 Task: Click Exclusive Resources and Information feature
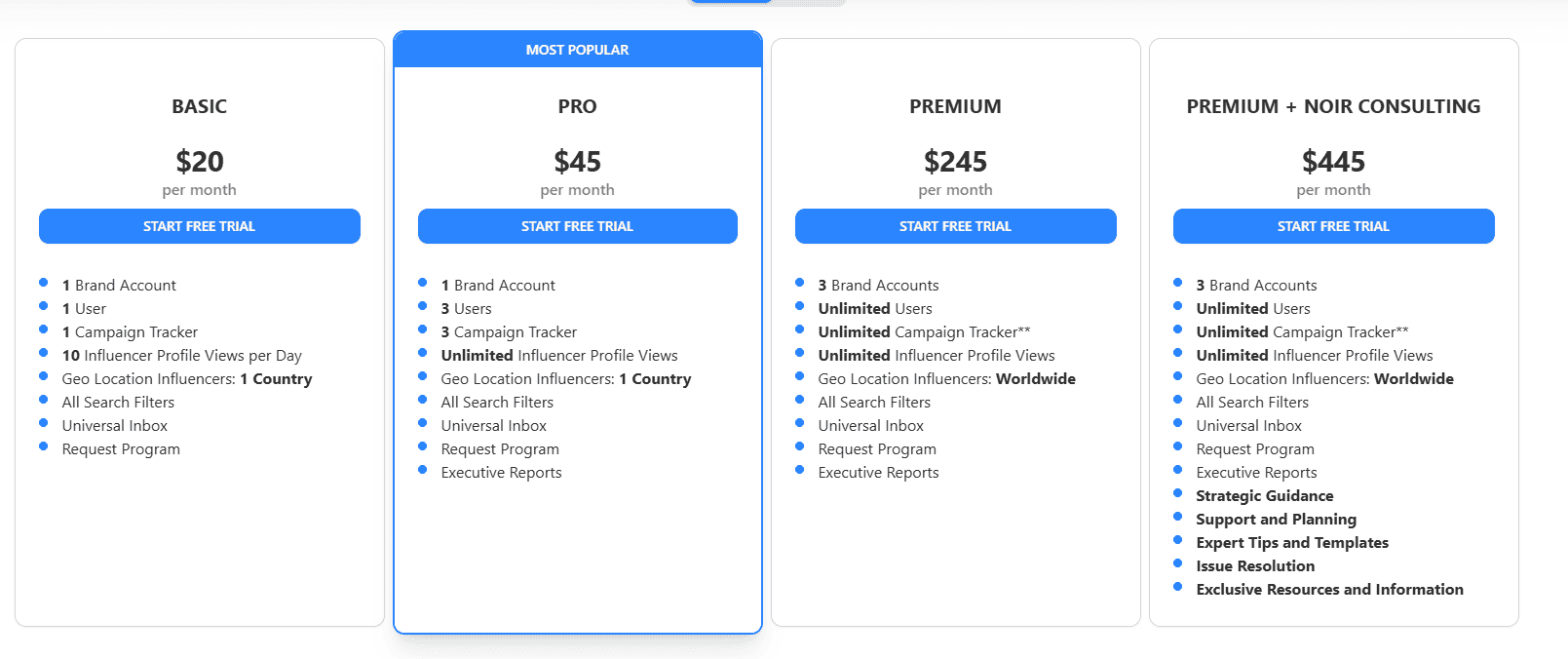pyautogui.click(x=1328, y=589)
